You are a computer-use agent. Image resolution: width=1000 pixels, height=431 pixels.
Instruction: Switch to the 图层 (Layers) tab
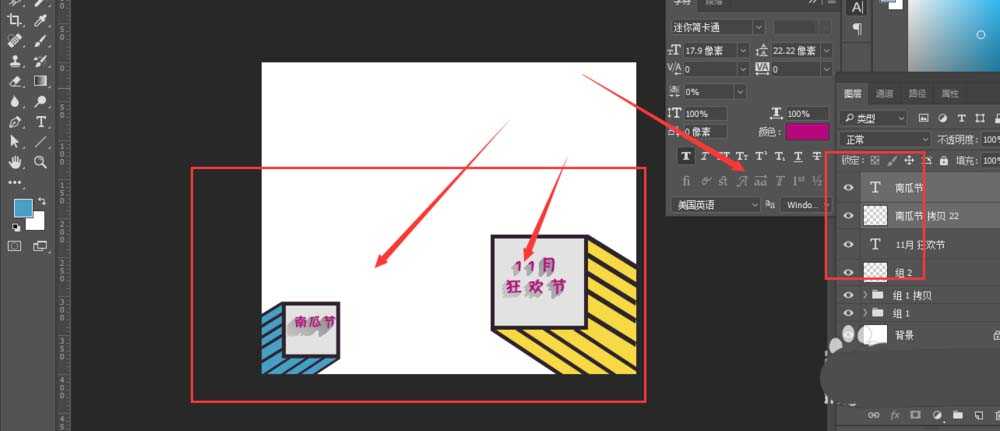tap(853, 94)
